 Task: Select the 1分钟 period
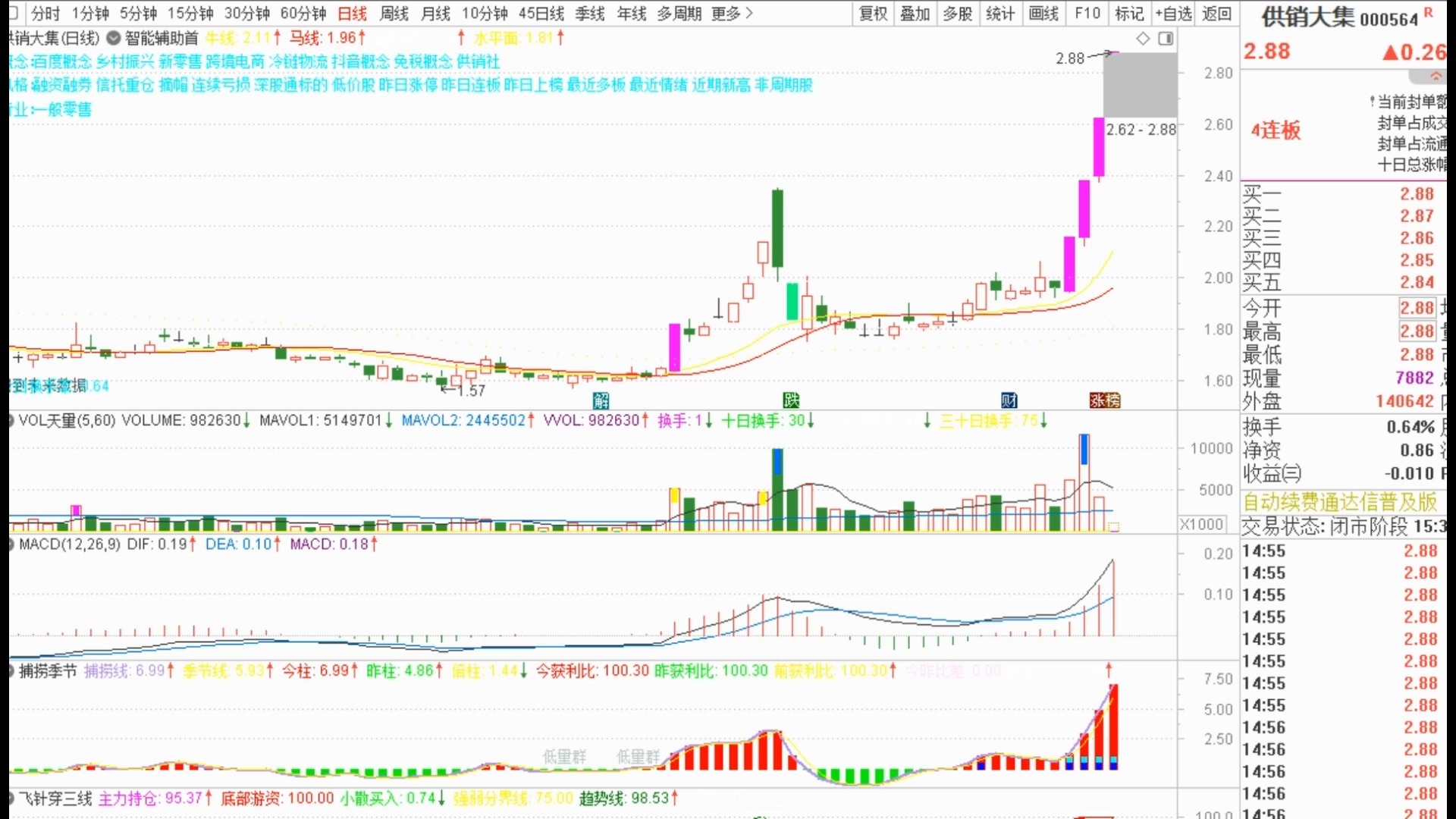(x=90, y=14)
